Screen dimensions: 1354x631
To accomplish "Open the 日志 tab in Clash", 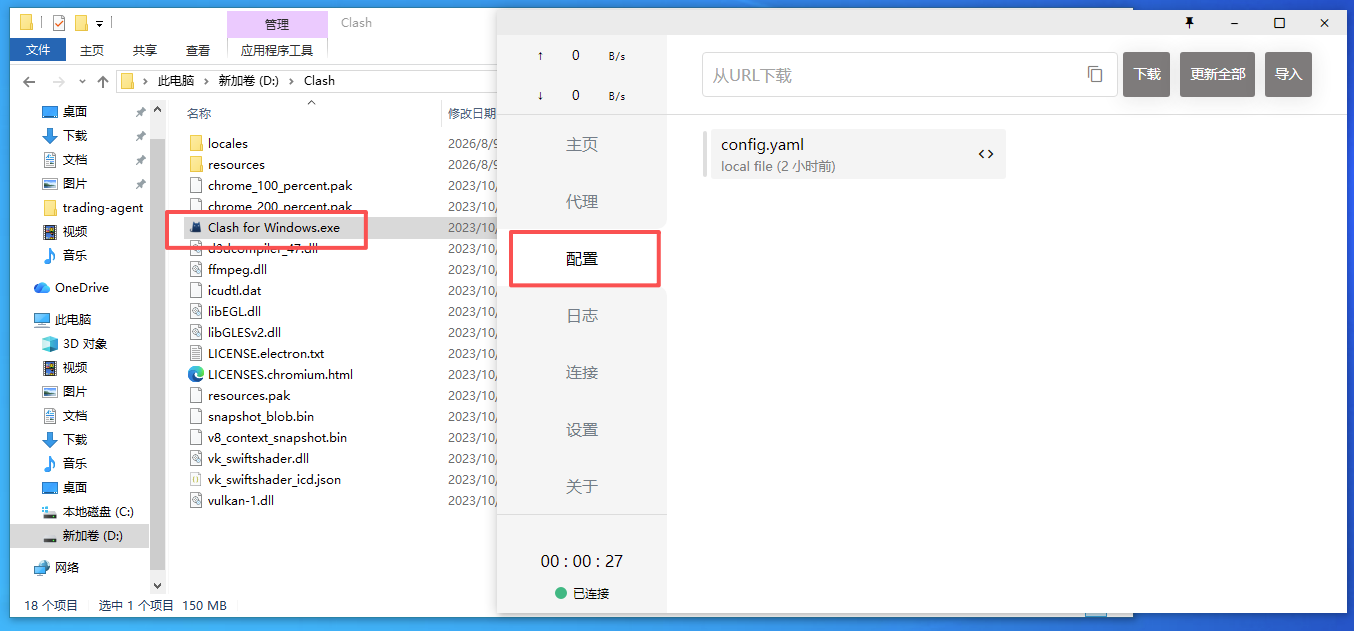I will 582,316.
